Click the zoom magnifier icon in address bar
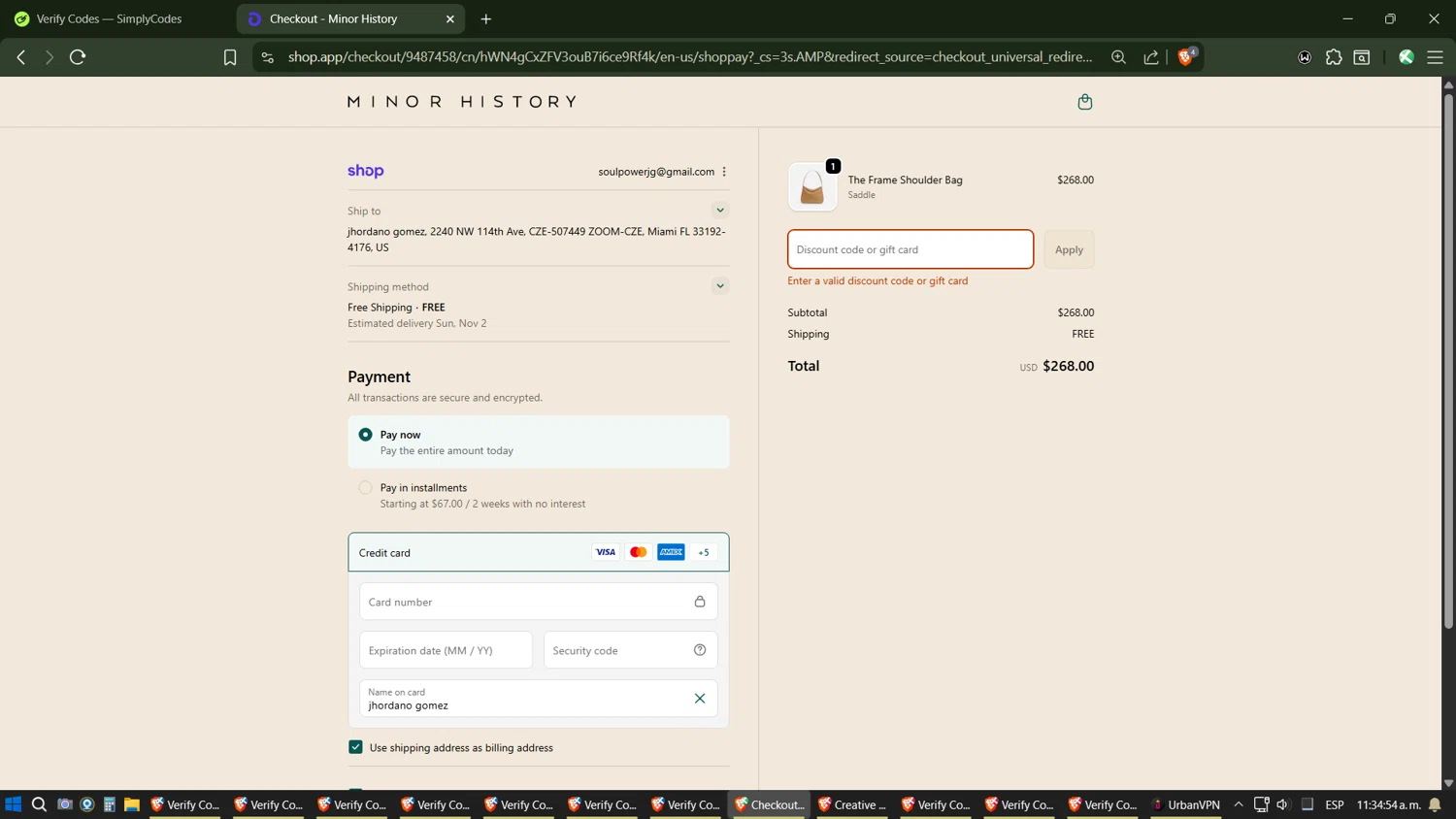 pyautogui.click(x=1118, y=57)
